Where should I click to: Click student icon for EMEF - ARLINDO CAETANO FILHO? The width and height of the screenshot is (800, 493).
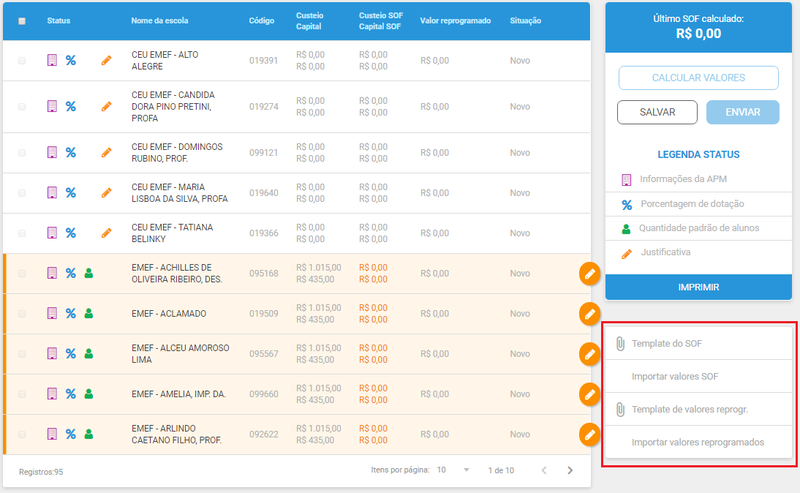[89, 434]
